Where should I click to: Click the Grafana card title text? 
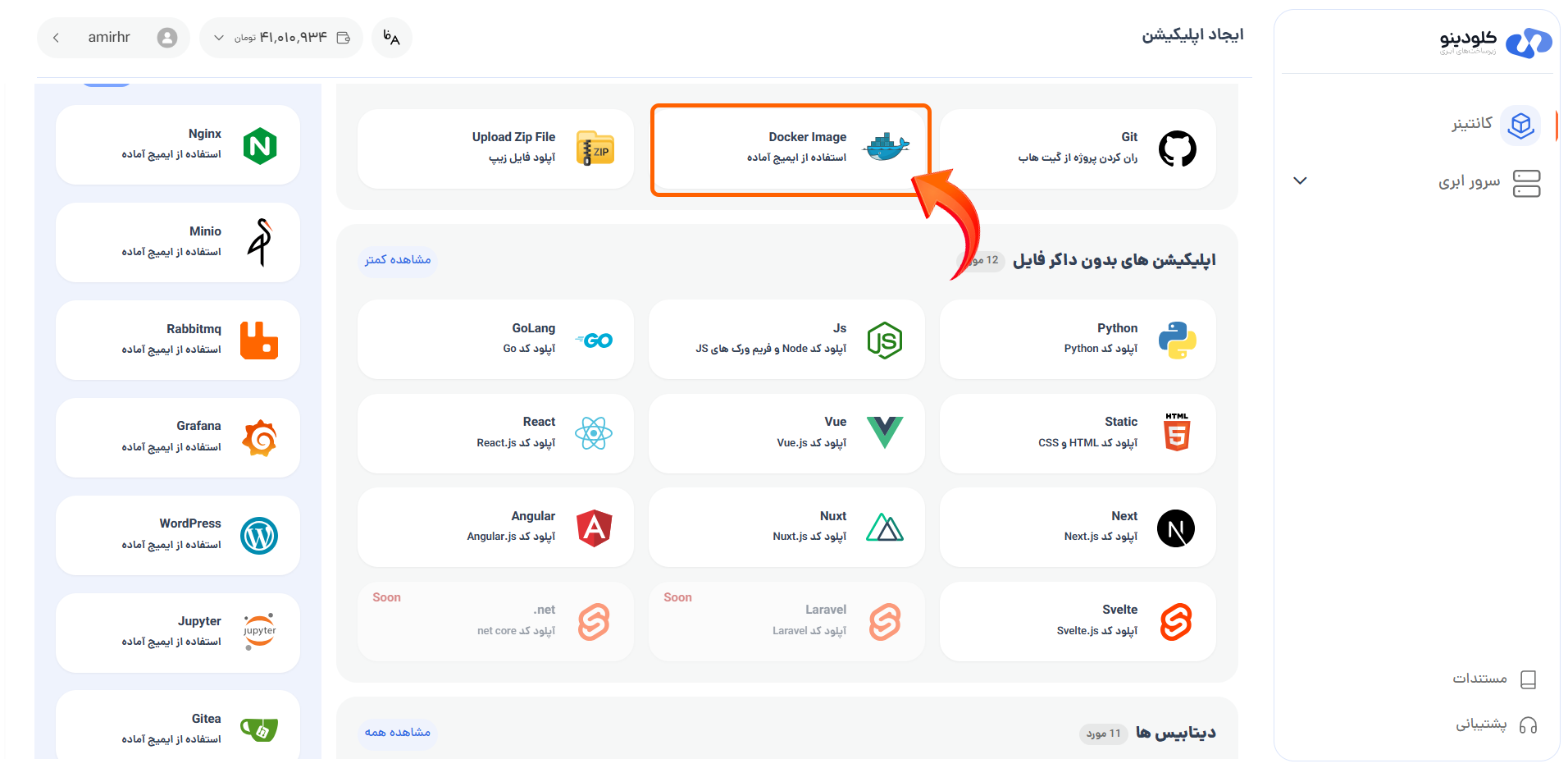(x=198, y=426)
